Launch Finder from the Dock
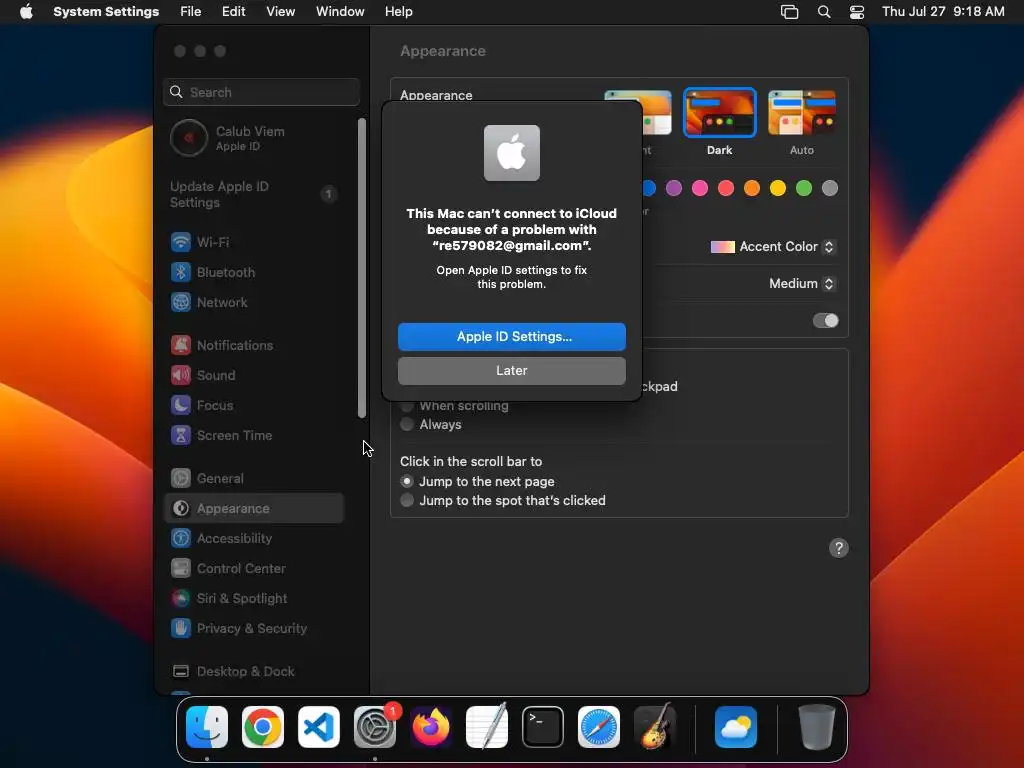This screenshot has height=768, width=1024. click(x=207, y=727)
